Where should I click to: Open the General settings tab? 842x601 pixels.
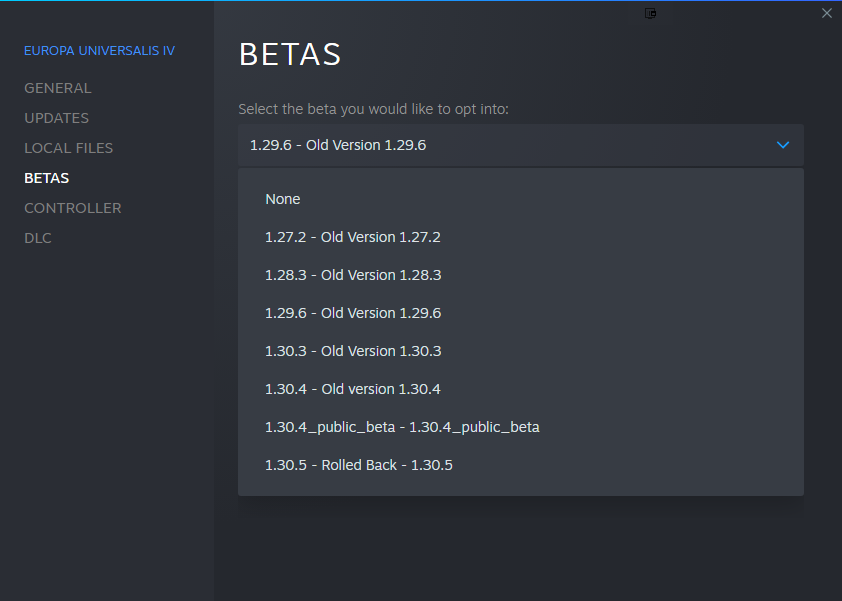pyautogui.click(x=57, y=88)
